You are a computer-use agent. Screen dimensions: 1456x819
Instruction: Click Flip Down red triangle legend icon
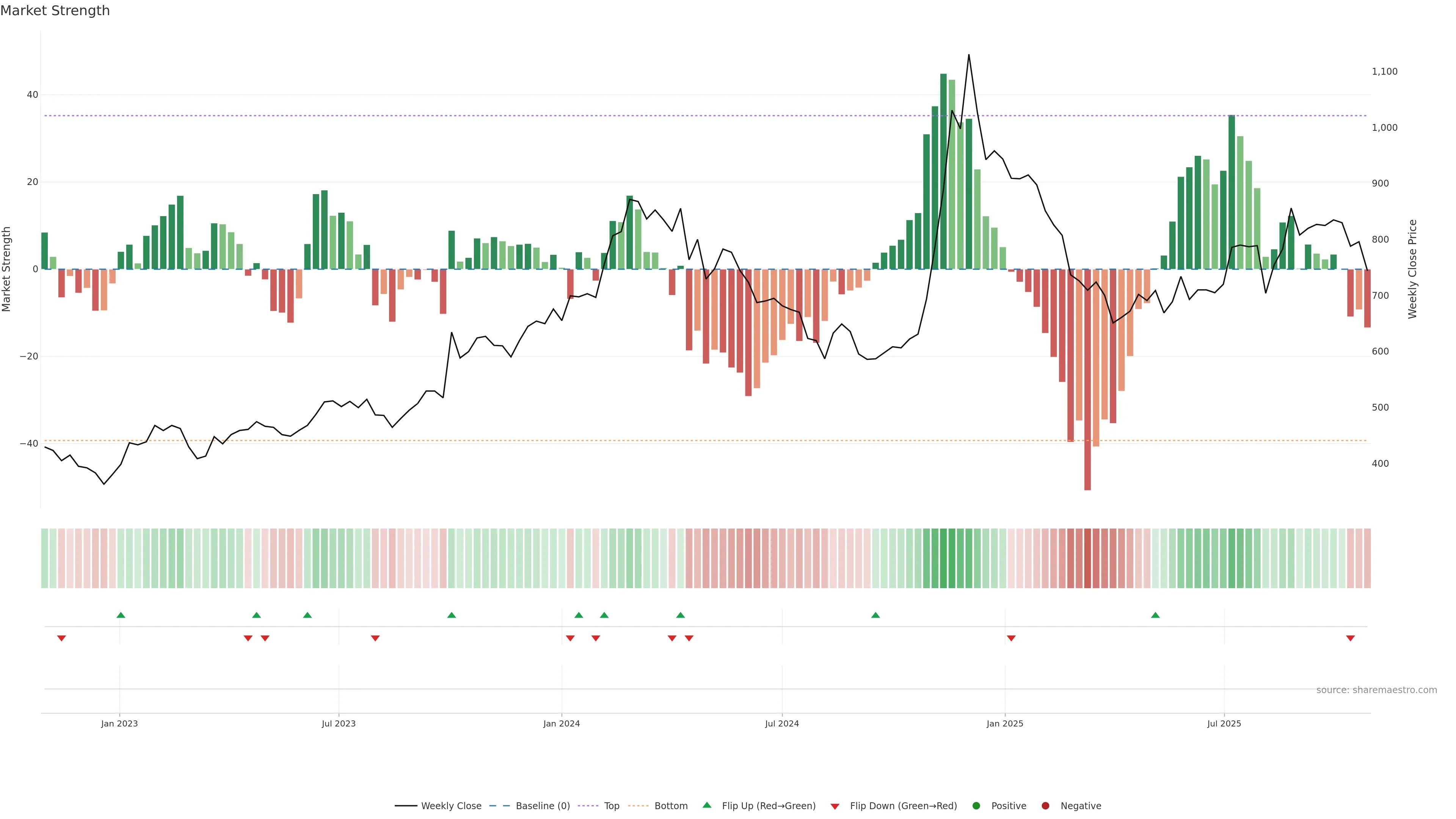pyautogui.click(x=835, y=806)
